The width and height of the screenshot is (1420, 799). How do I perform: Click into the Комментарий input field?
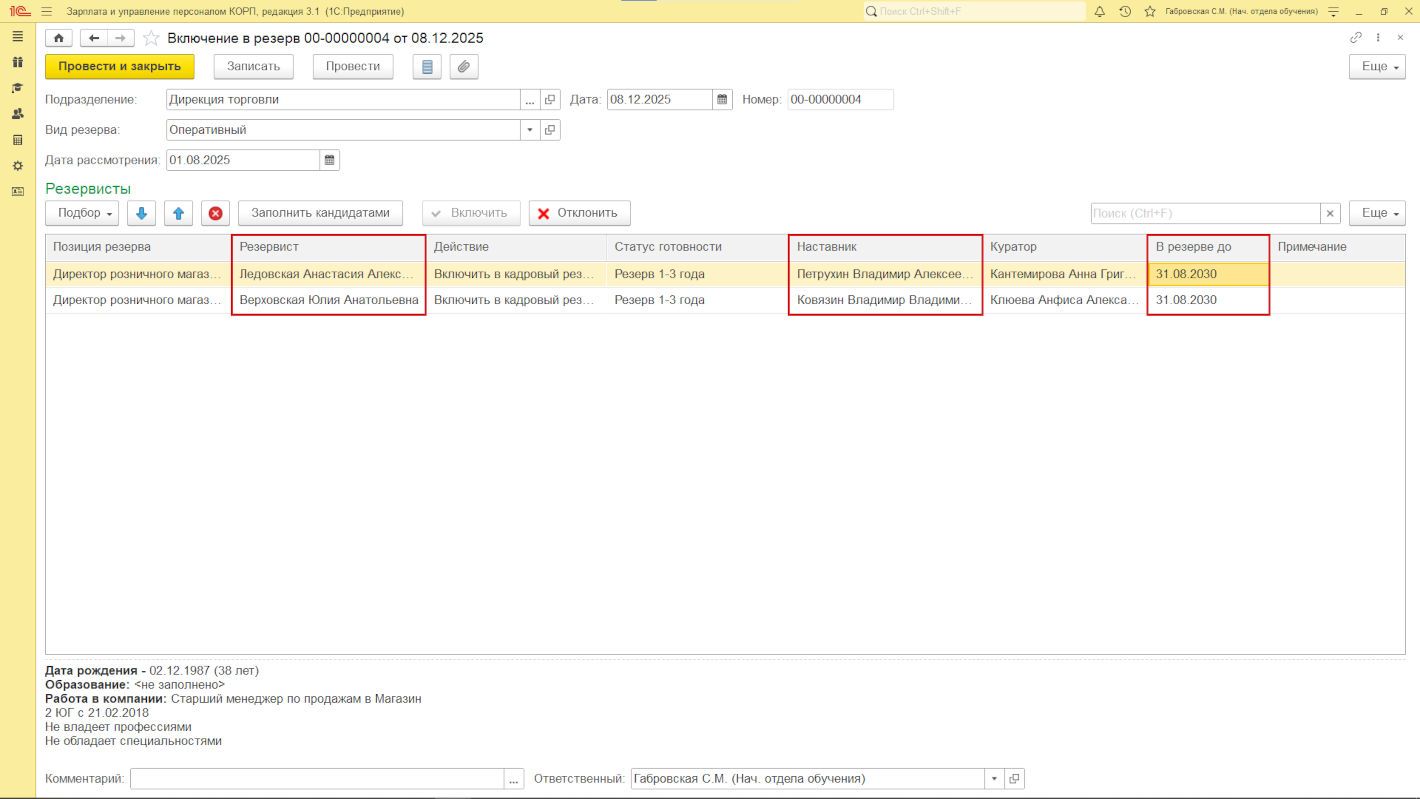click(x=316, y=779)
